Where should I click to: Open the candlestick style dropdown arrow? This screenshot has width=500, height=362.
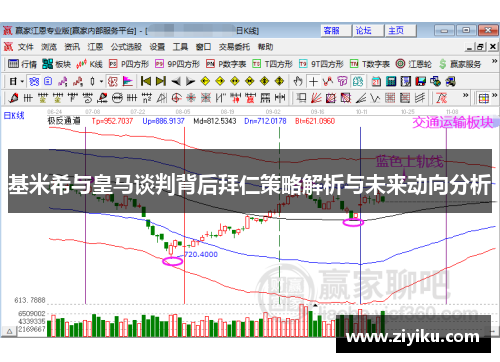click(101, 81)
